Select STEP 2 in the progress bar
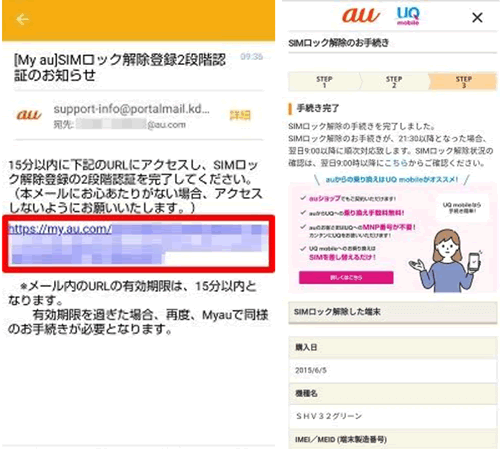Image resolution: width=500 pixels, height=449 pixels. tap(394, 82)
